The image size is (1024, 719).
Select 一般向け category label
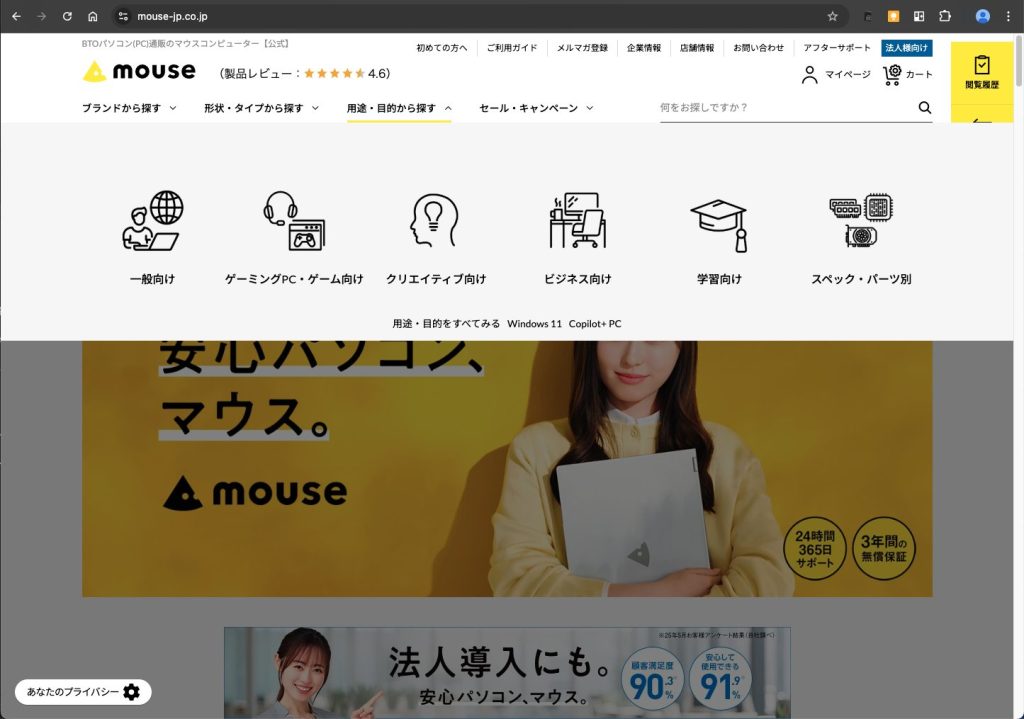tap(152, 280)
